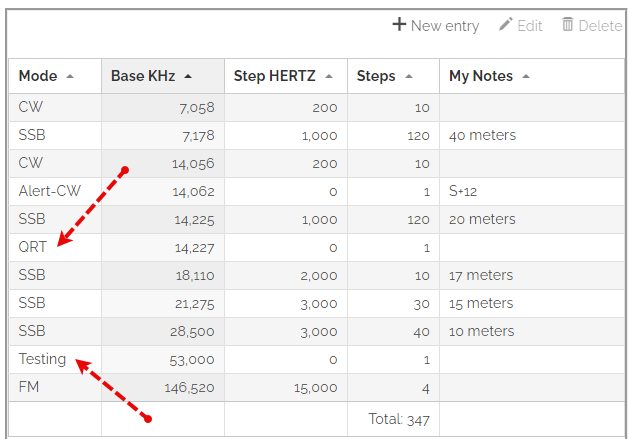Click the My Notes column header
The image size is (629, 439).
(481, 76)
